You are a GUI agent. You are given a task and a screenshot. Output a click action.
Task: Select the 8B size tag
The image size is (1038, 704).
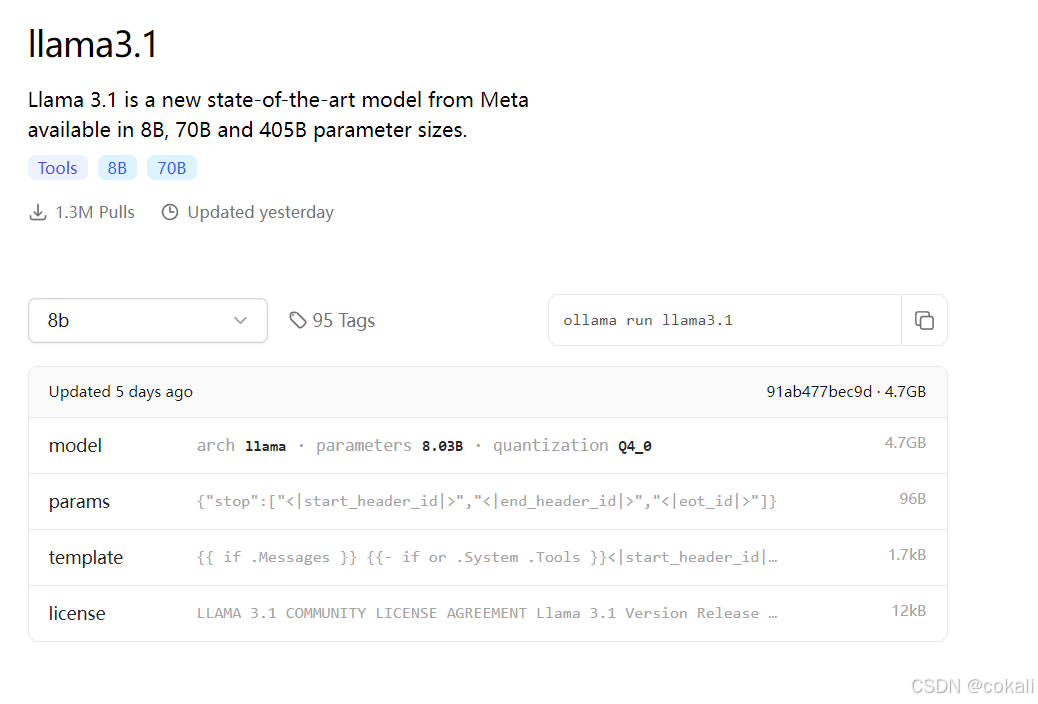117,168
